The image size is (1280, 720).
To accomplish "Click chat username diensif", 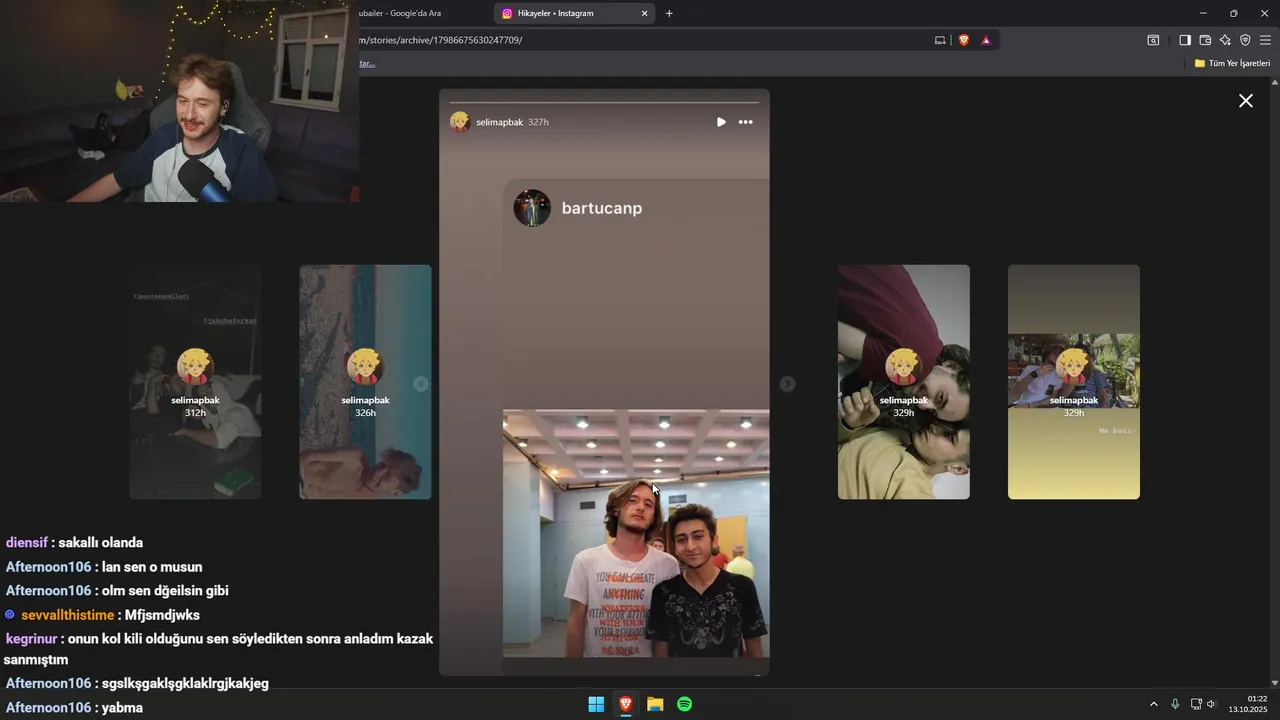I will [x=27, y=543].
